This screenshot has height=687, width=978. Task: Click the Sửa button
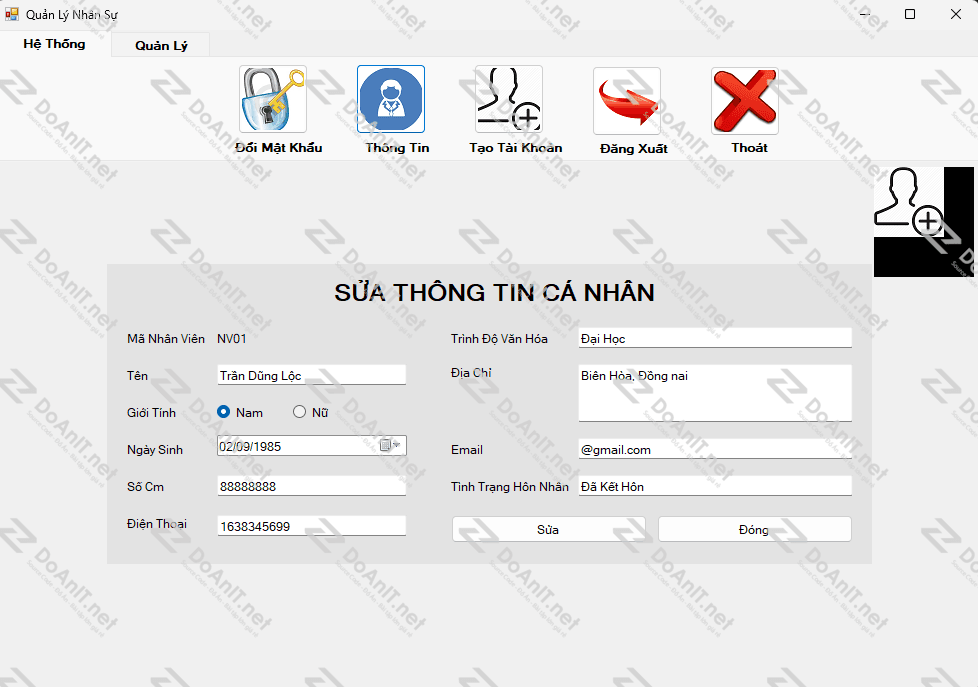point(548,529)
